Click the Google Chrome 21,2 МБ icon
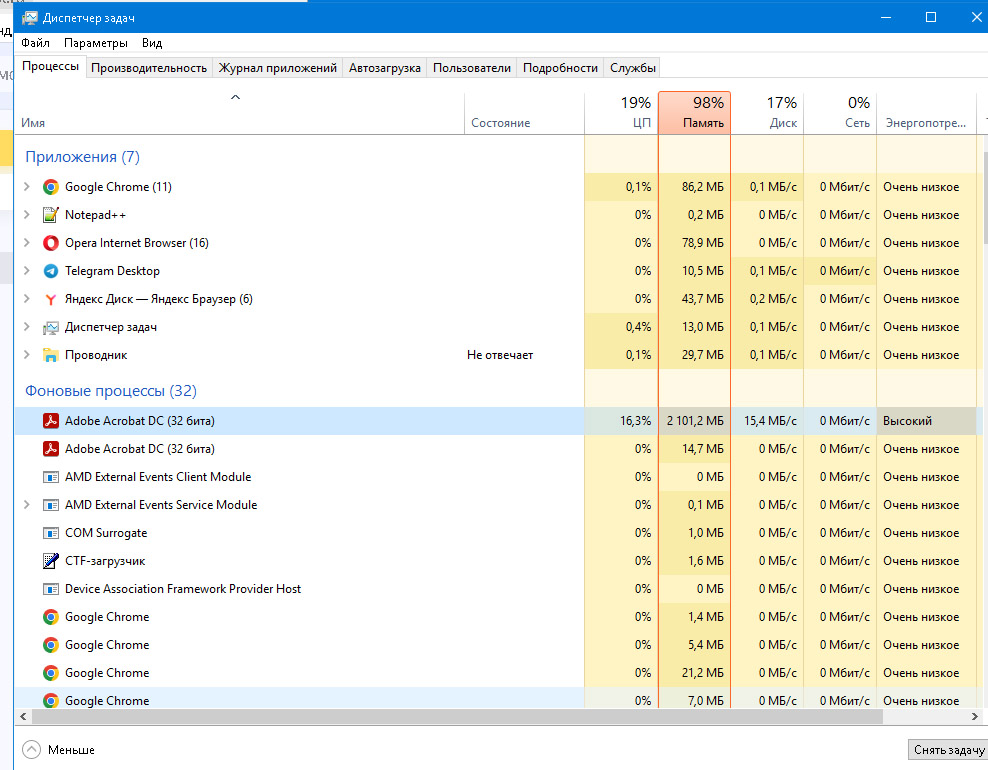Screen dimensions: 988x770 pyautogui.click(x=50, y=673)
